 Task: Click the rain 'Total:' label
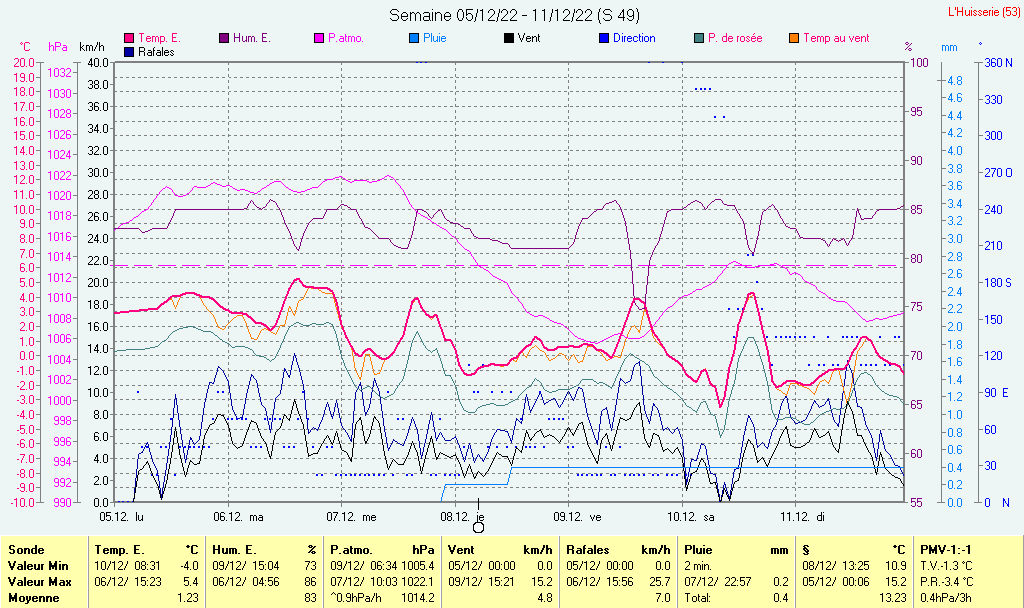pyautogui.click(x=697, y=598)
